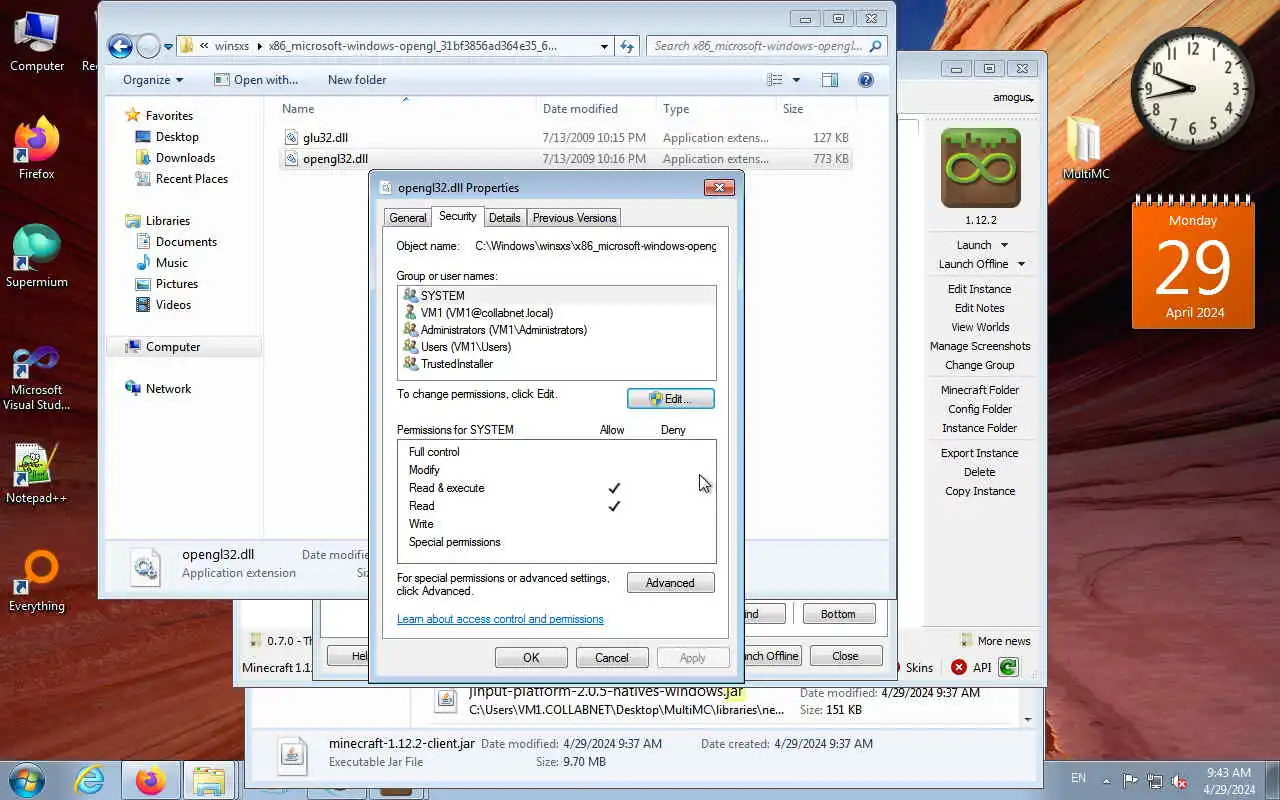1280x800 pixels.
Task: Click Cancel in the Properties dialog
Action: click(x=612, y=657)
